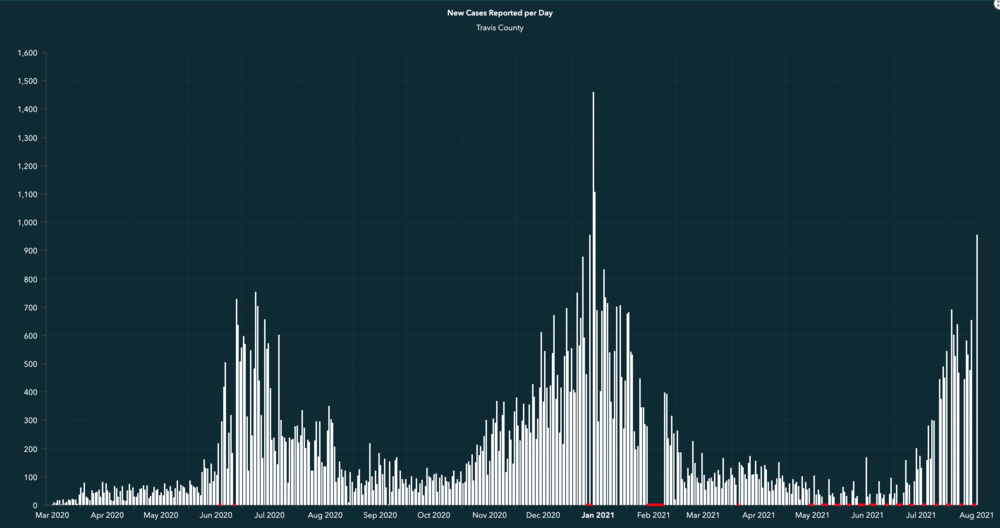Click the Aug 2021 x-axis label
This screenshot has height=528, width=1000.
977,516
